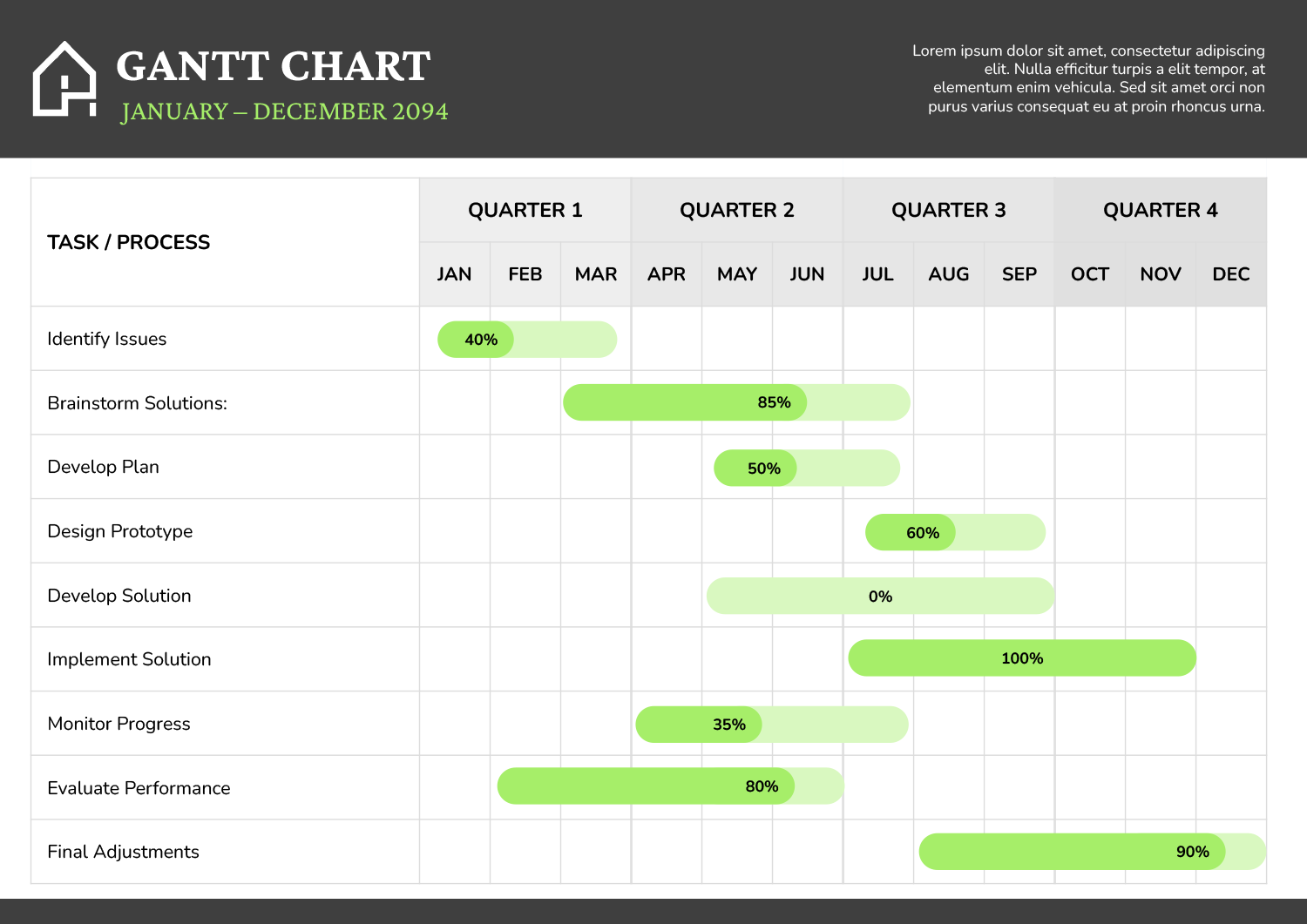The image size is (1307, 924).
Task: Click the JANUARY – DECEMBER 2094 subtitle
Action: [285, 111]
